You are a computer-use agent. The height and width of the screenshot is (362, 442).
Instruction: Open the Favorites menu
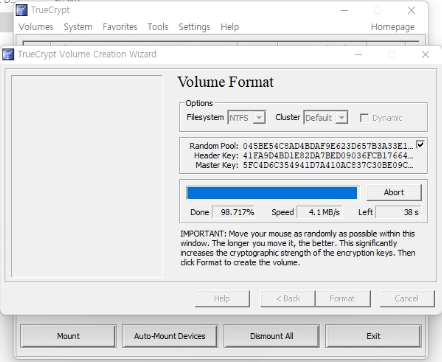coord(120,27)
